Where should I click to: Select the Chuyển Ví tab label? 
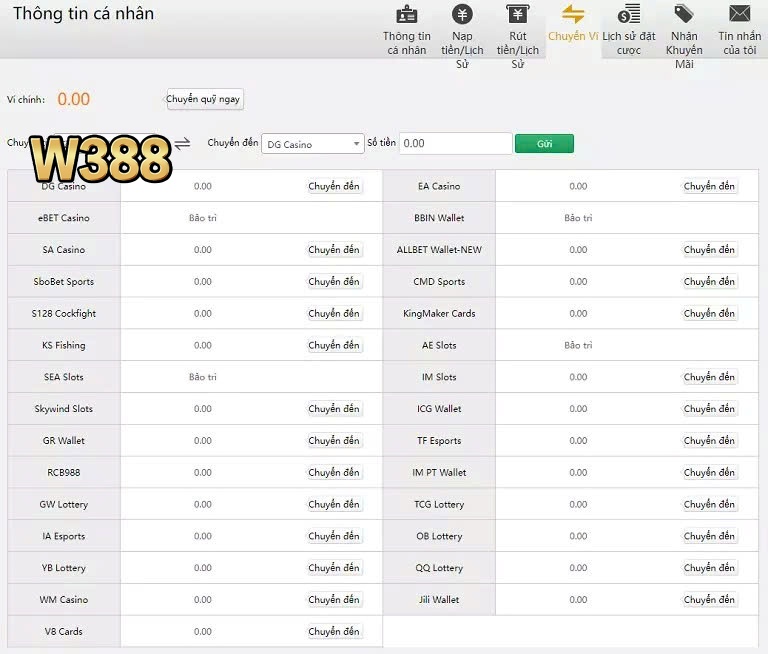click(573, 36)
